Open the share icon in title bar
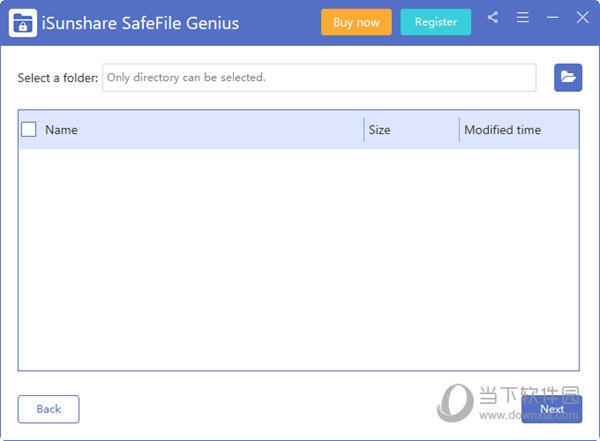Image resolution: width=600 pixels, height=441 pixels. 493,17
